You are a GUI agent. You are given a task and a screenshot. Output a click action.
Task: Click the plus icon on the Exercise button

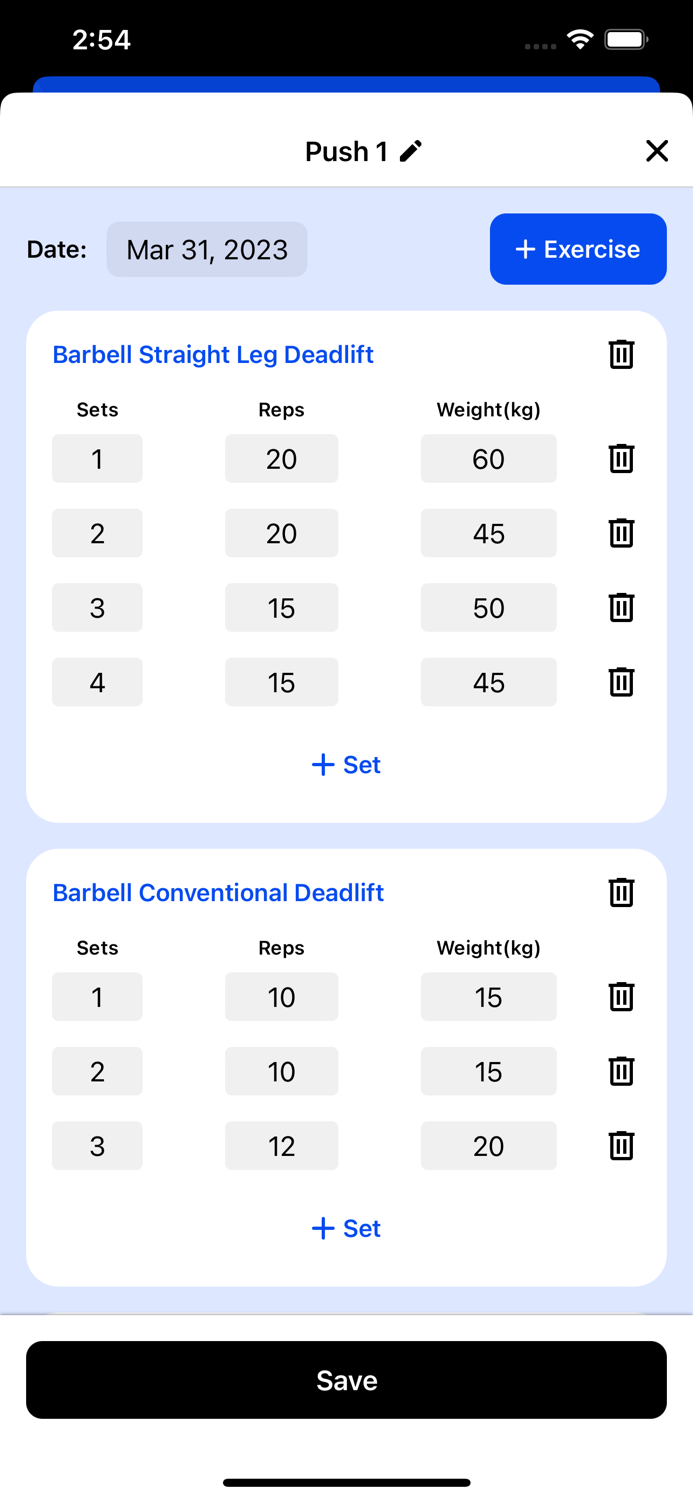(525, 249)
